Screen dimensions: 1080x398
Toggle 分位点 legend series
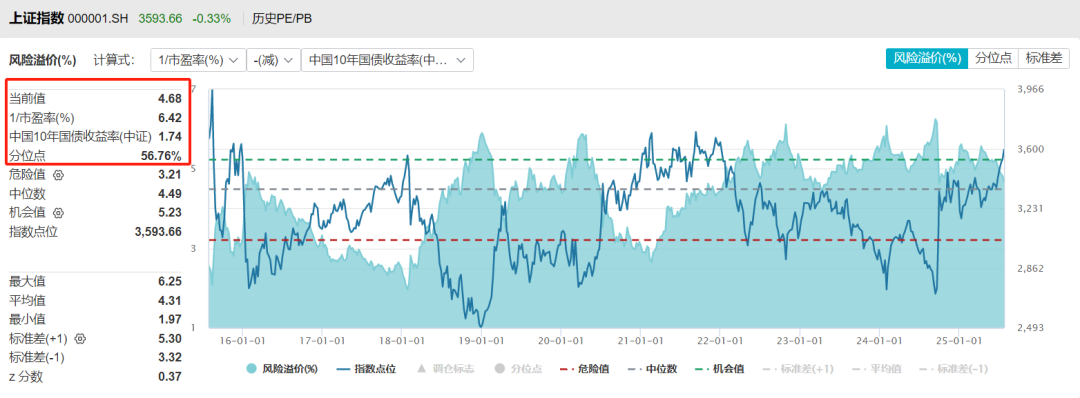click(x=517, y=368)
